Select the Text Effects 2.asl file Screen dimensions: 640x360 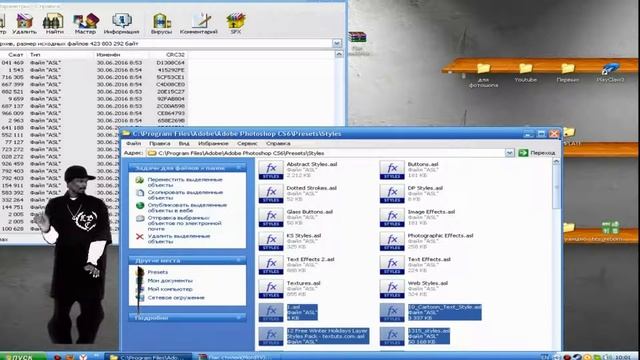click(297, 264)
